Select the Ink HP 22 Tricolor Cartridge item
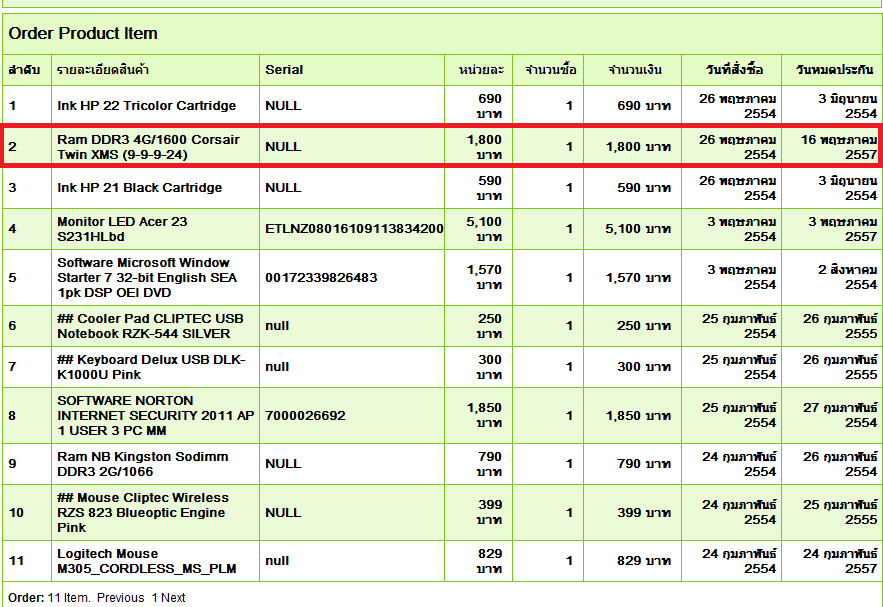 (147, 106)
